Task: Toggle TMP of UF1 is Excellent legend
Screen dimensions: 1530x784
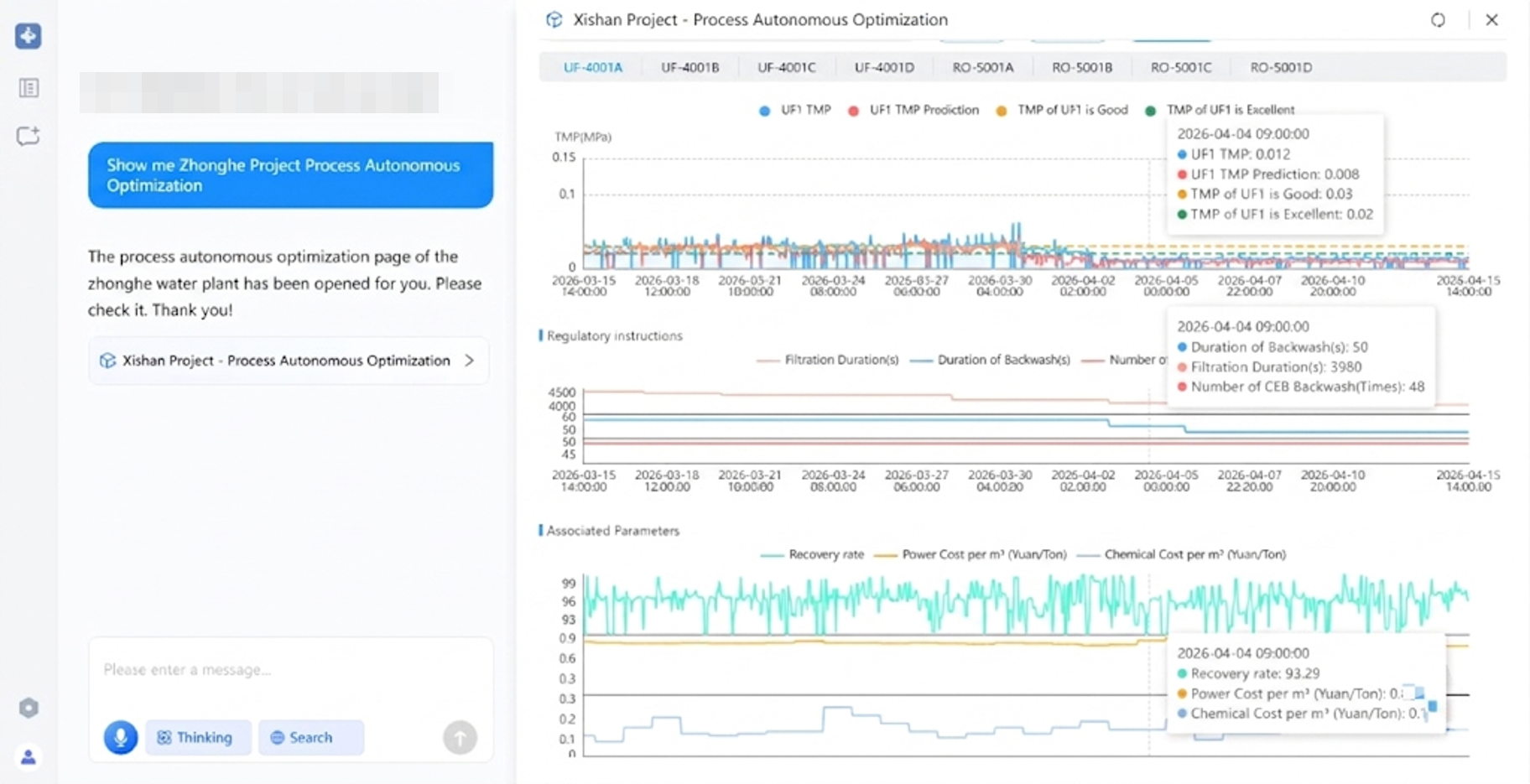Action: point(1220,110)
